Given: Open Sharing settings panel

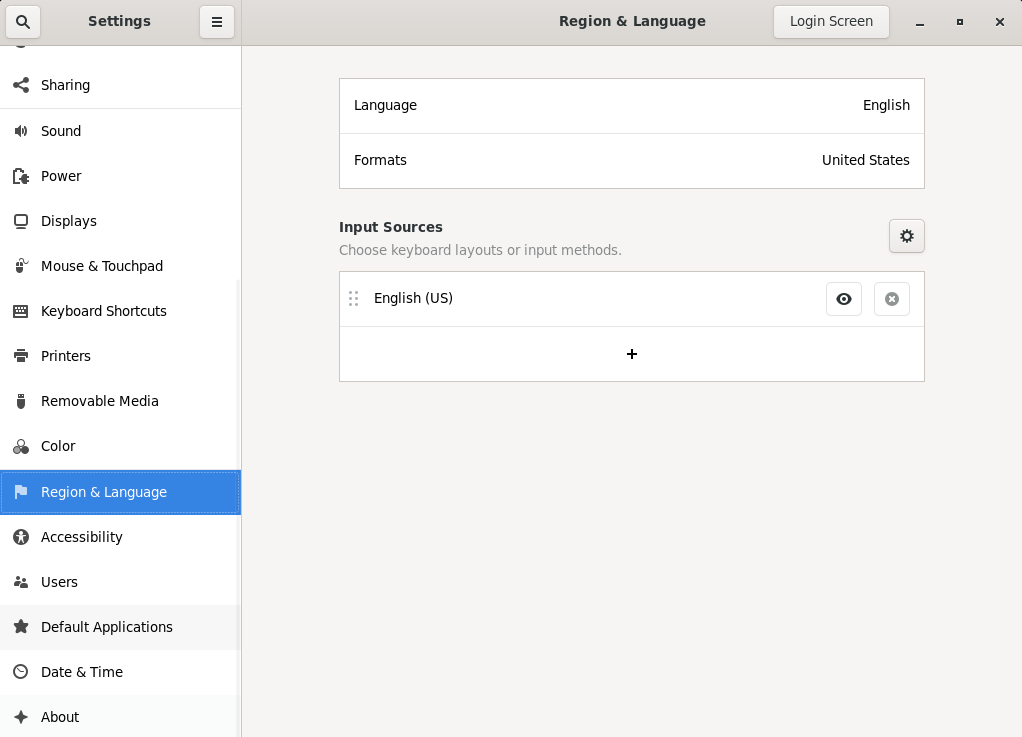Looking at the screenshot, I should click(65, 85).
